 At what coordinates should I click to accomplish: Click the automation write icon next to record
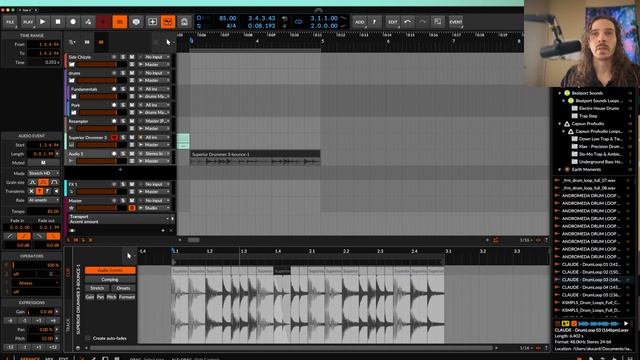tap(88, 22)
